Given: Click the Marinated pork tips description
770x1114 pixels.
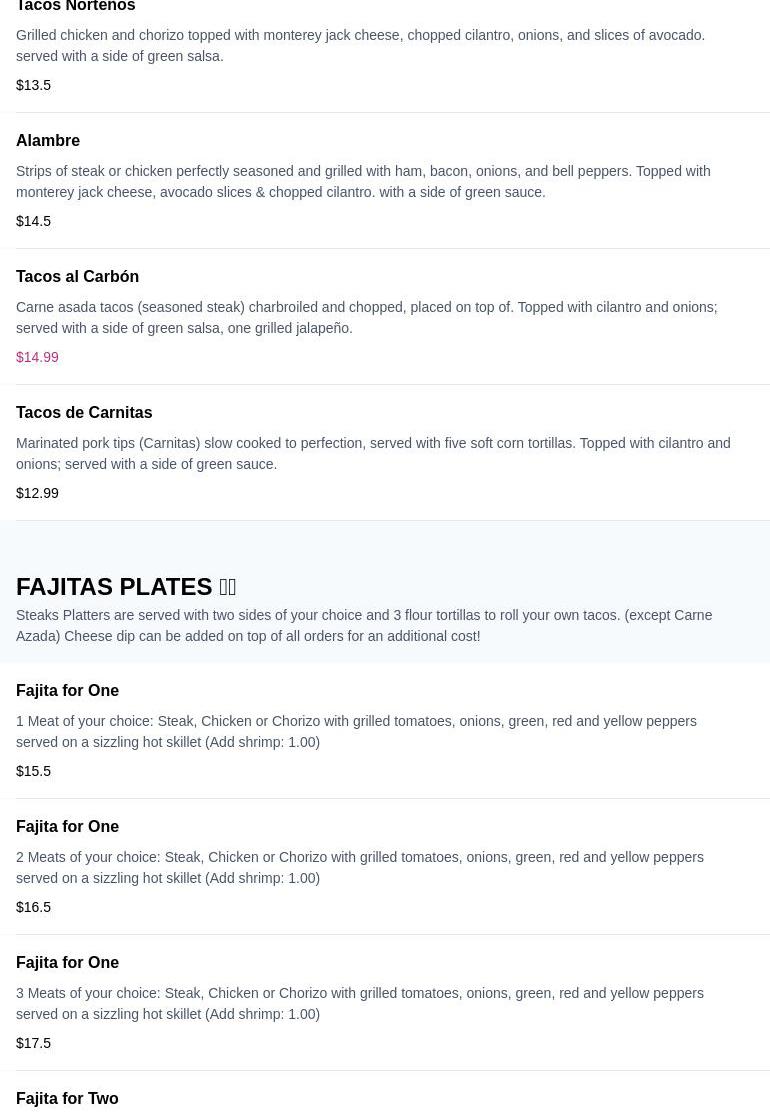Looking at the screenshot, I should 372,453.
